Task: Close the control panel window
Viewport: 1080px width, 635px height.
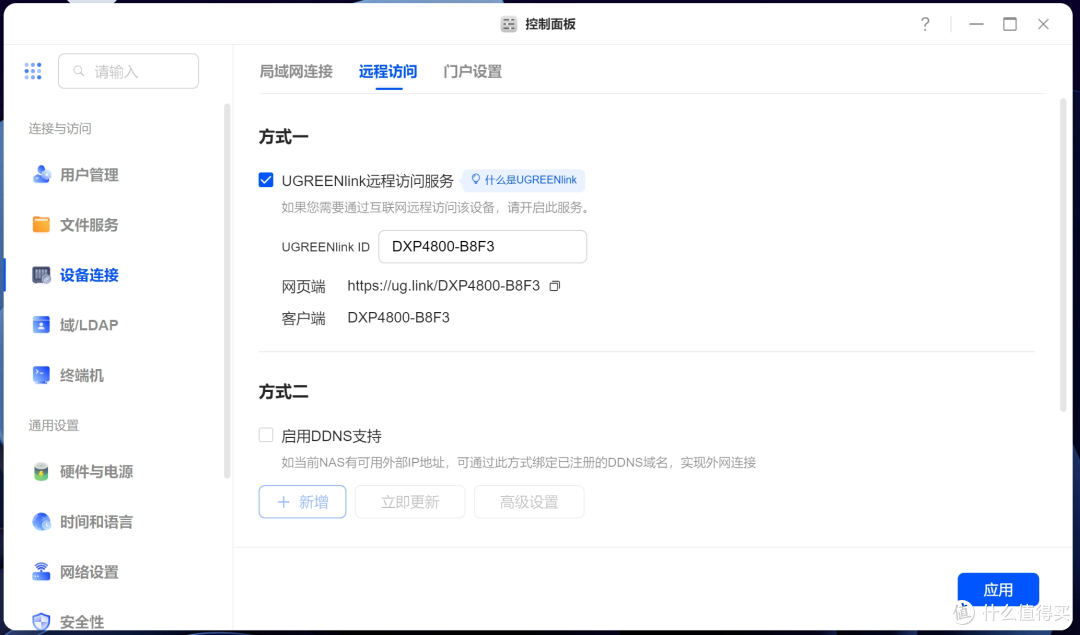Action: 1043,24
